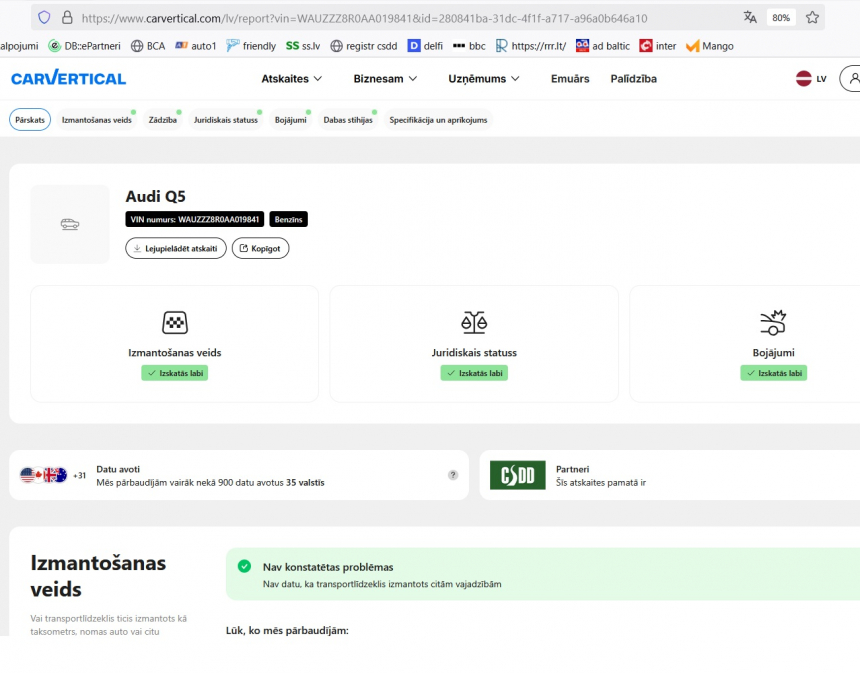Viewport: 860px width, 673px height.
Task: Click the Datu avoti heading
Action: [x=118, y=469]
